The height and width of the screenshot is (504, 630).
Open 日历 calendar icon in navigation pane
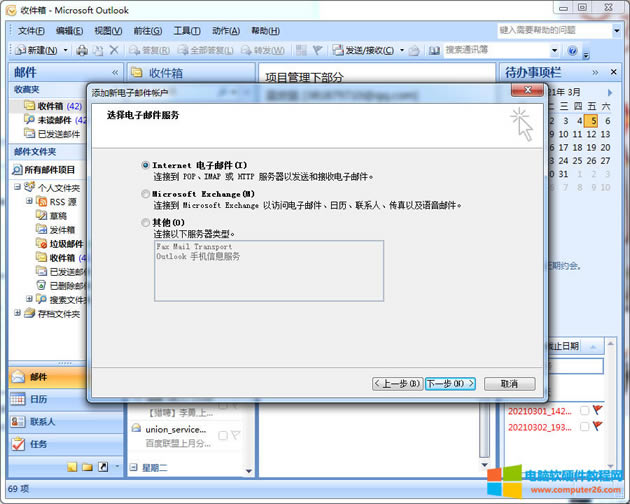[x=19, y=400]
